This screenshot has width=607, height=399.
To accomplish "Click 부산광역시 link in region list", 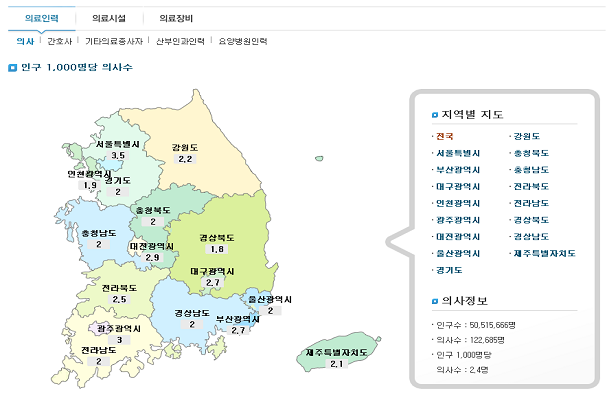I will (x=458, y=170).
